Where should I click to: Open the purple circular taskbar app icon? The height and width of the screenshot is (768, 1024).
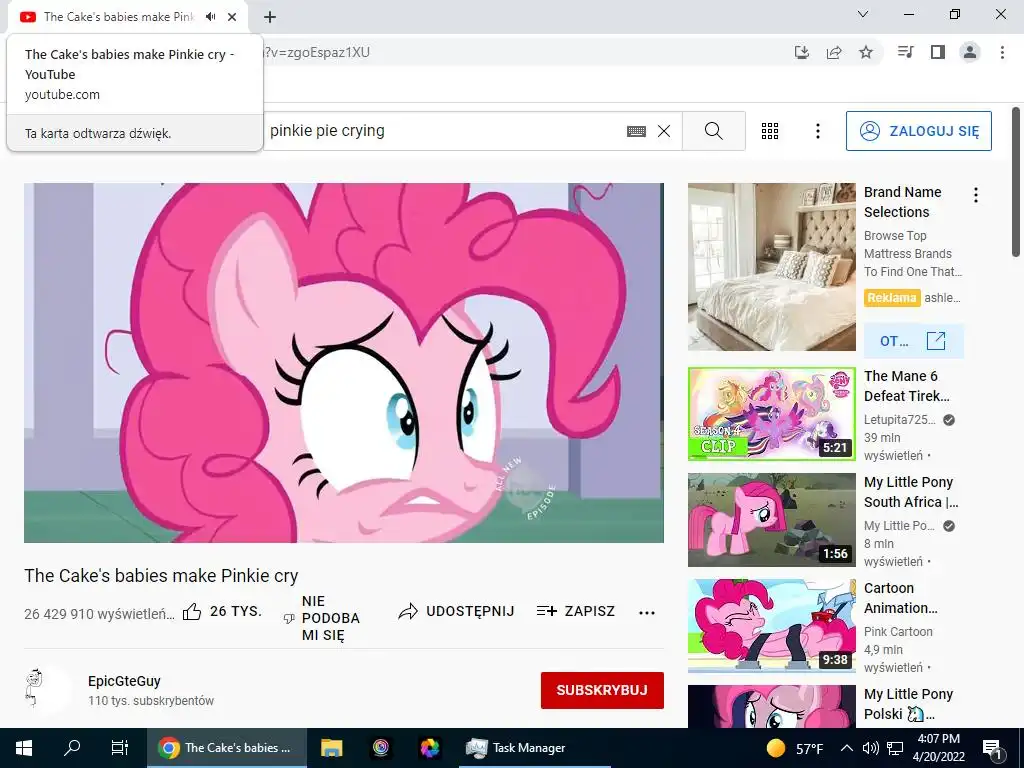click(x=381, y=748)
